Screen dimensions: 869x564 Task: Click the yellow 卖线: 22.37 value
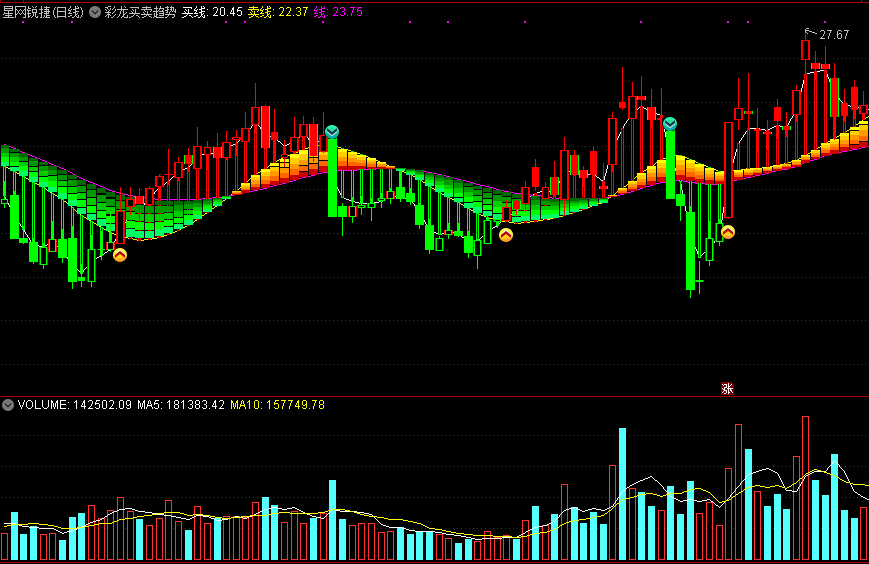[x=278, y=12]
